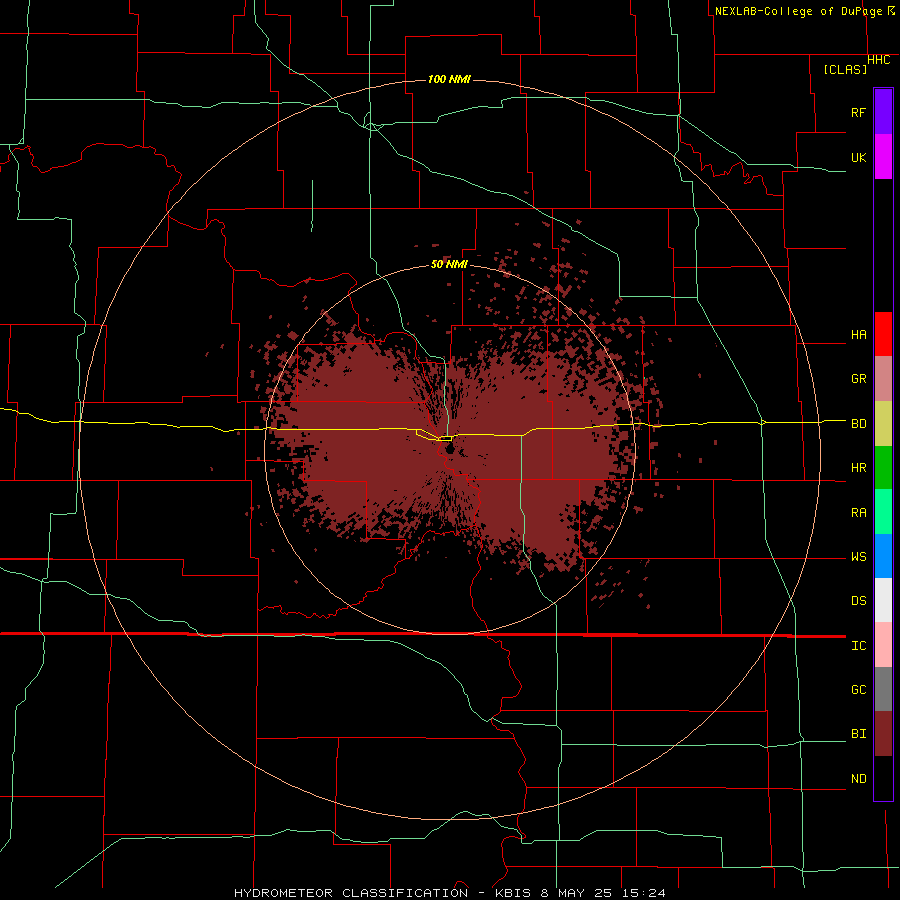Click the BI brown legend swatch

tap(883, 734)
